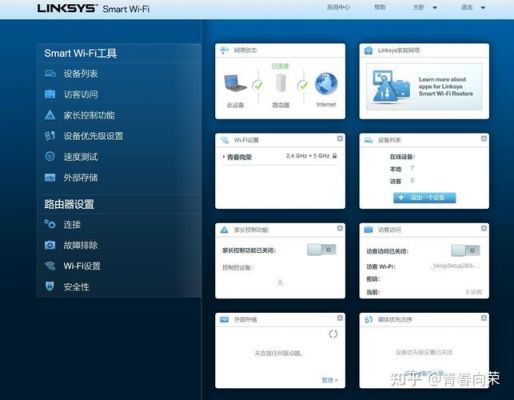Click the parental control triangle icon in sidebar
Viewport: 514px width, 400px height.
coord(50,115)
